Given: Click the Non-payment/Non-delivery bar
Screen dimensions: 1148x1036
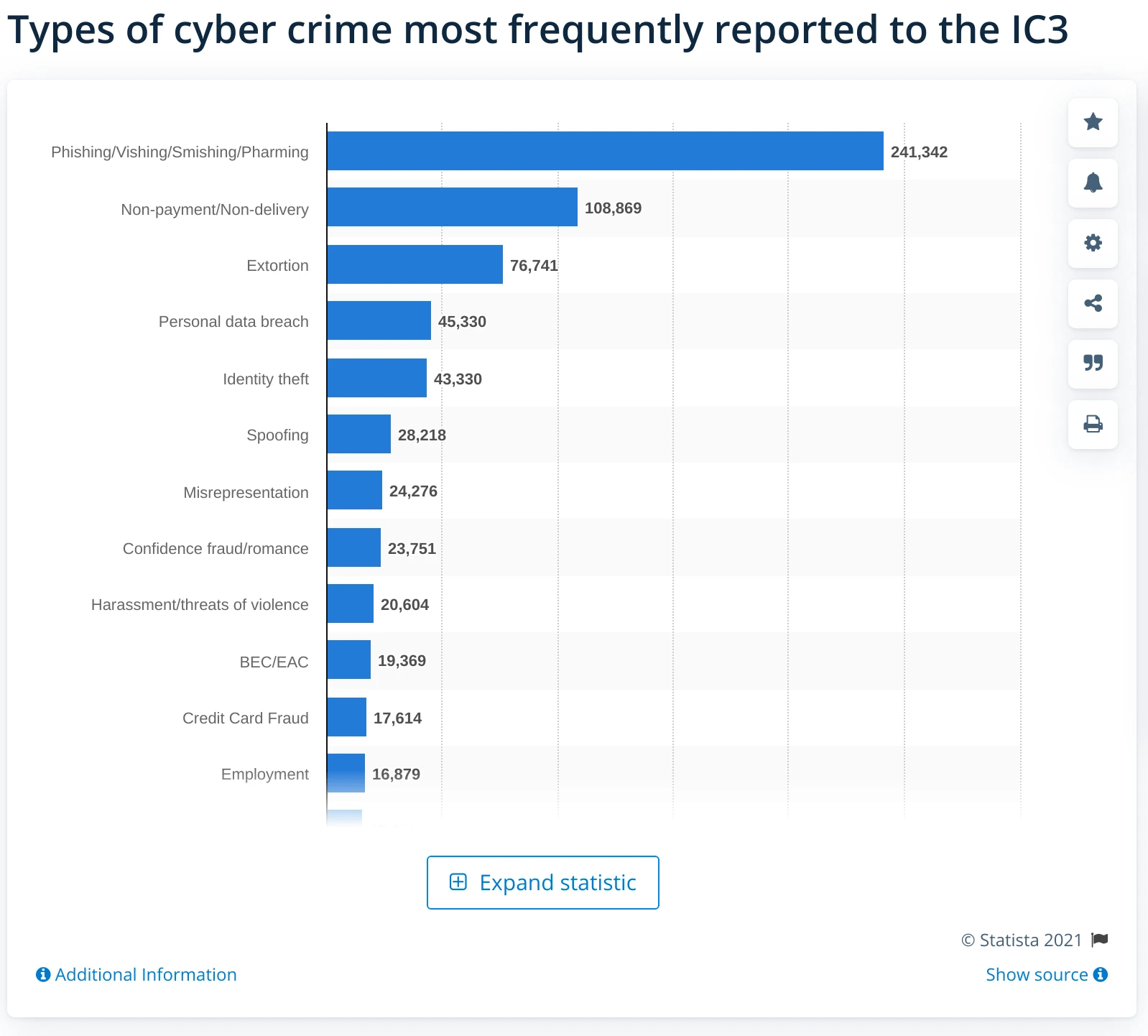Looking at the screenshot, I should [x=452, y=207].
